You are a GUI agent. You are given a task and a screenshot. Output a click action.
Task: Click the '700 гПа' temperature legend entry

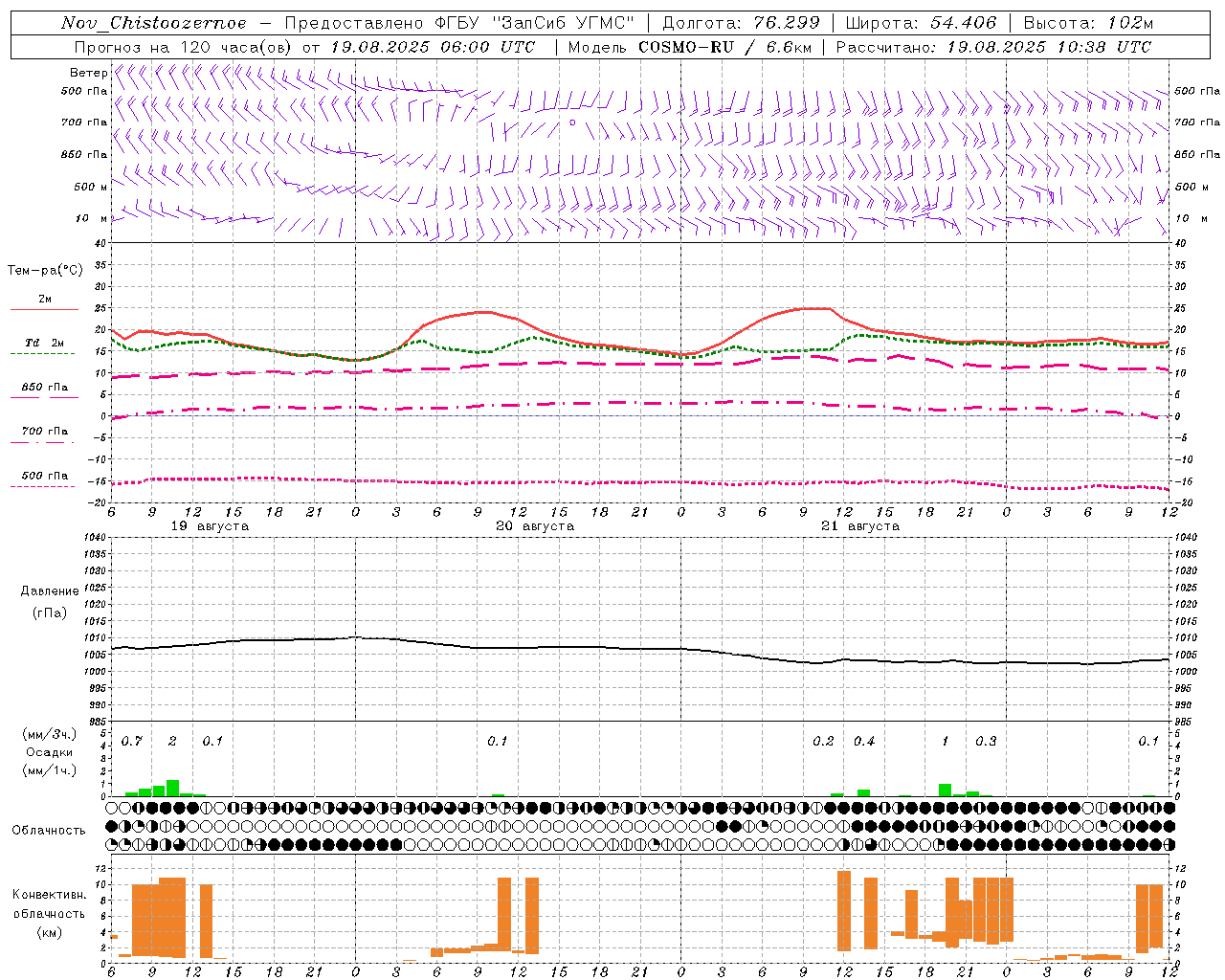tap(44, 432)
